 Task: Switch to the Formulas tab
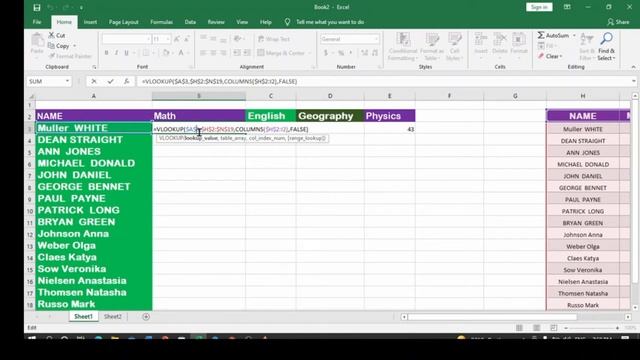point(161,22)
